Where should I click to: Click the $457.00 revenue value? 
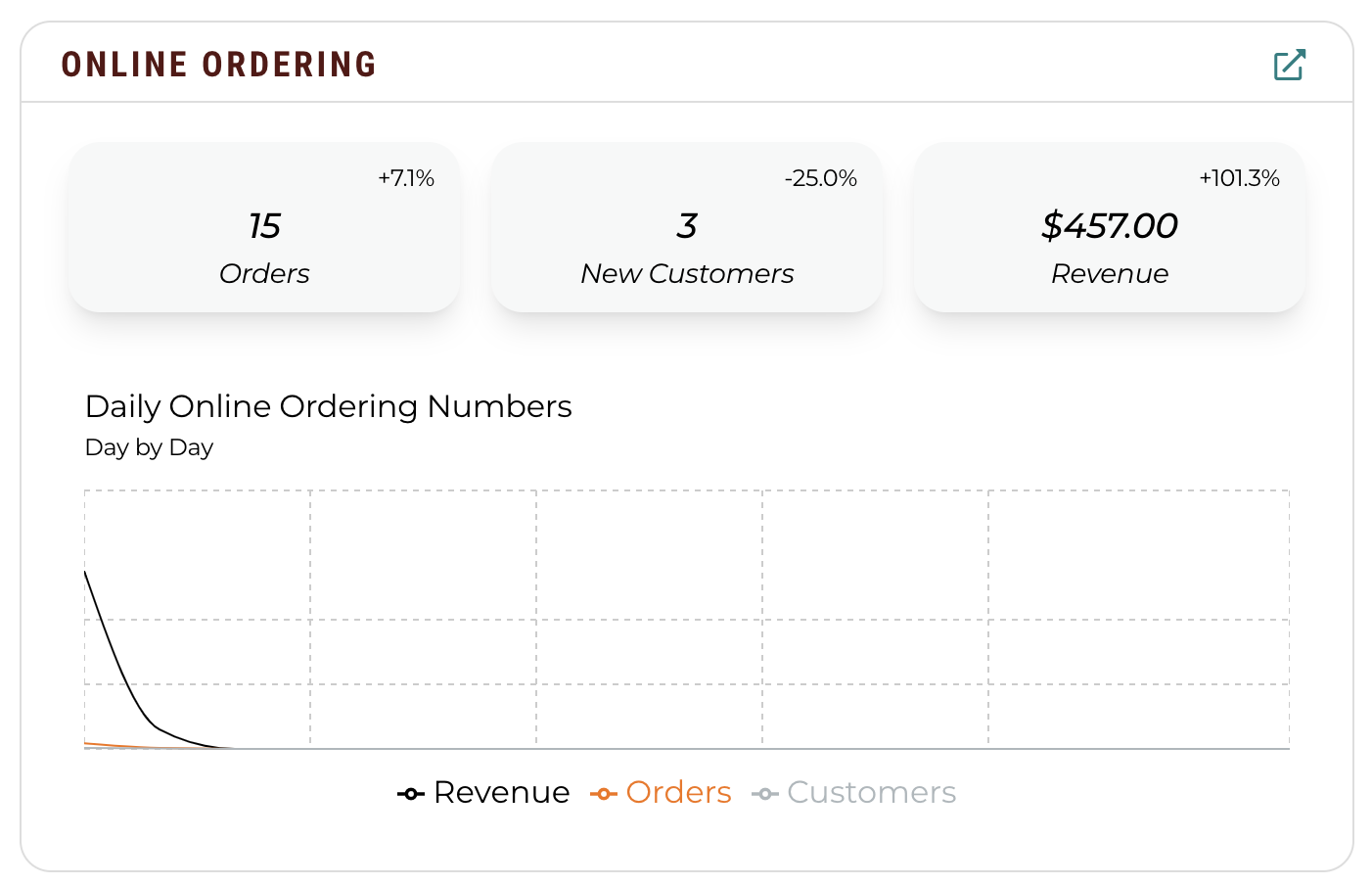click(x=1110, y=226)
